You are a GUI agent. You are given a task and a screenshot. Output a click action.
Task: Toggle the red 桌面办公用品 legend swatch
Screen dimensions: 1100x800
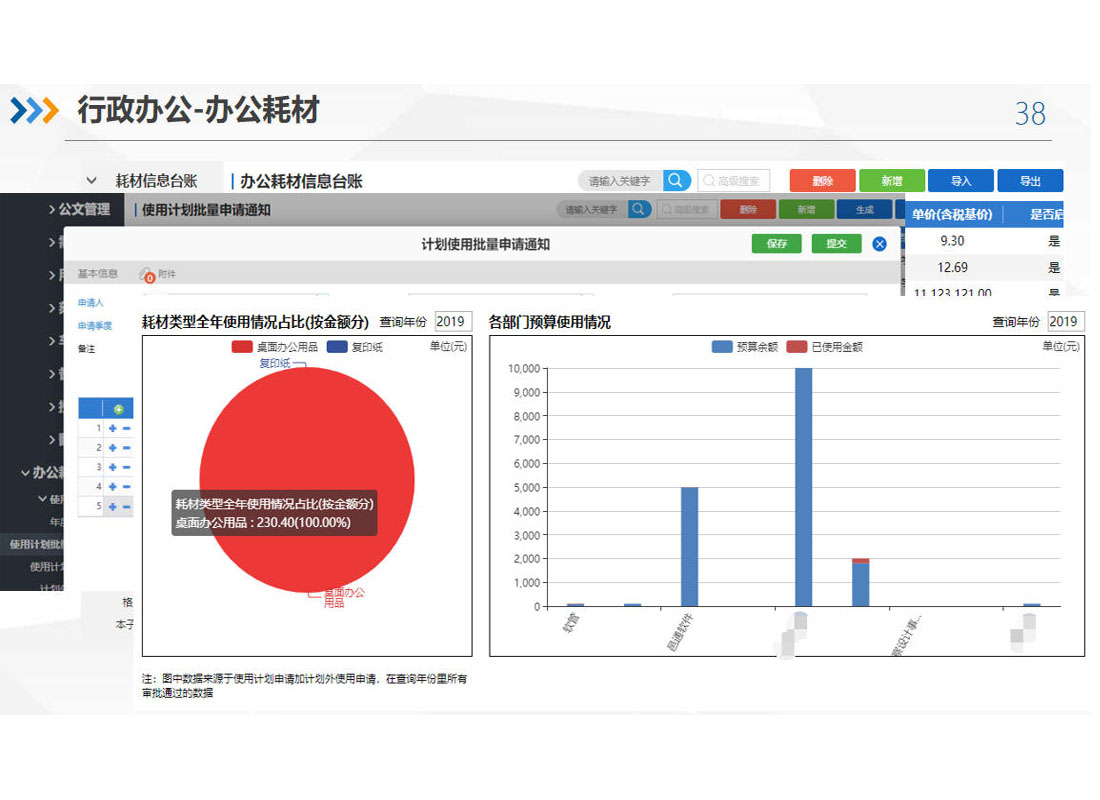pos(242,347)
